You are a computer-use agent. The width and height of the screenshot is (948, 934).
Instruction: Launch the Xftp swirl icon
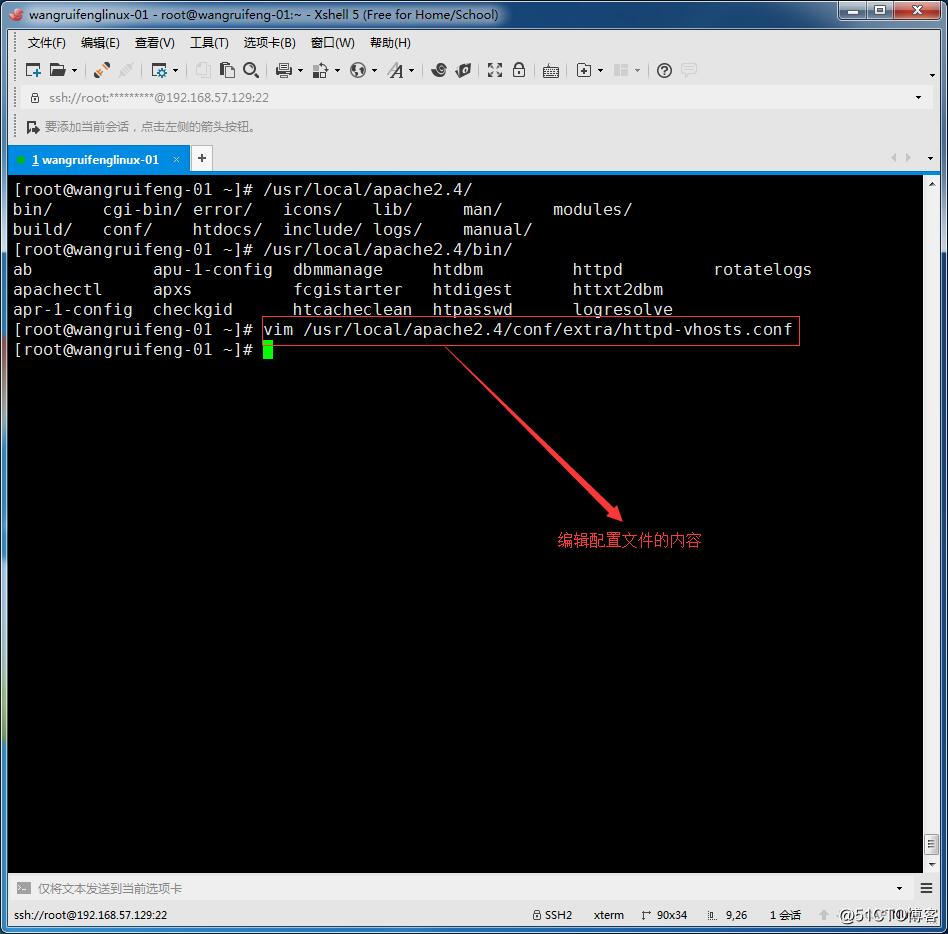(439, 70)
